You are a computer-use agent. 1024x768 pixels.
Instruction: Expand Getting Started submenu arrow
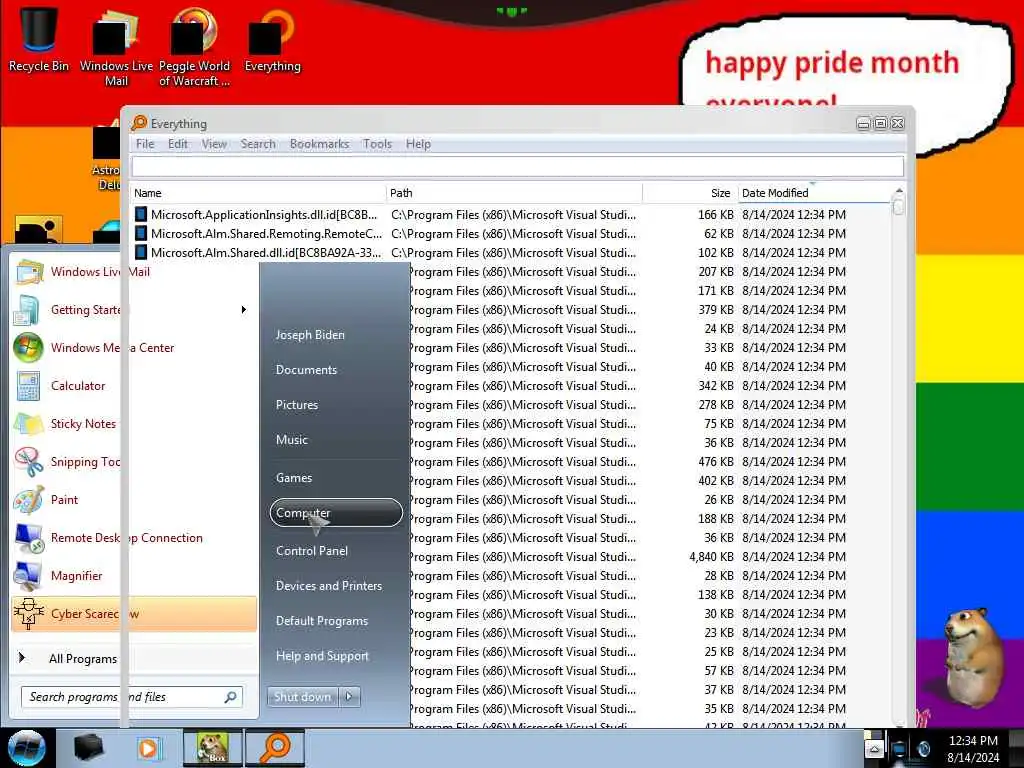tap(244, 310)
